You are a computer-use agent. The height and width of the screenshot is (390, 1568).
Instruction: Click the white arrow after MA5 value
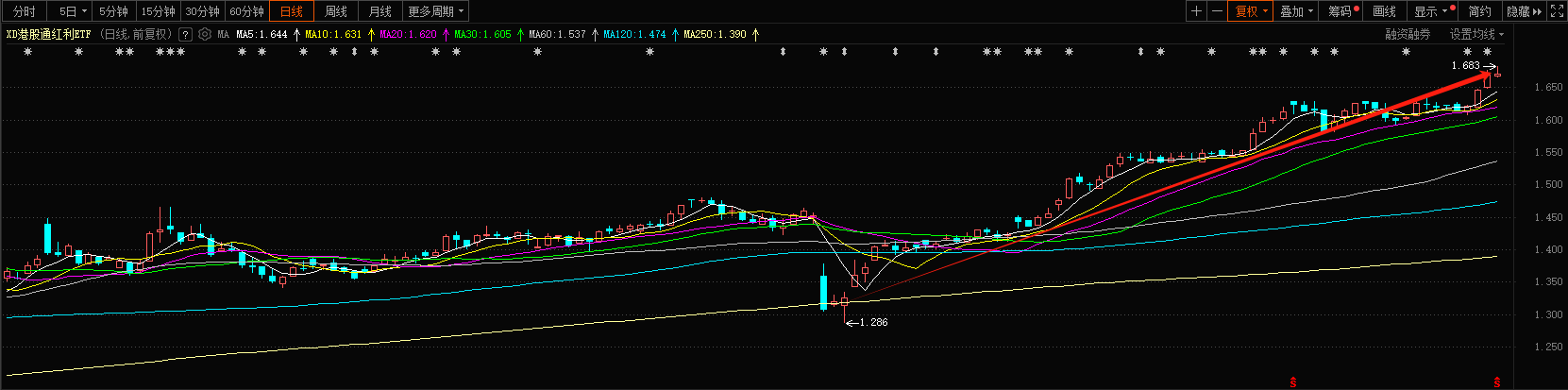(x=297, y=34)
